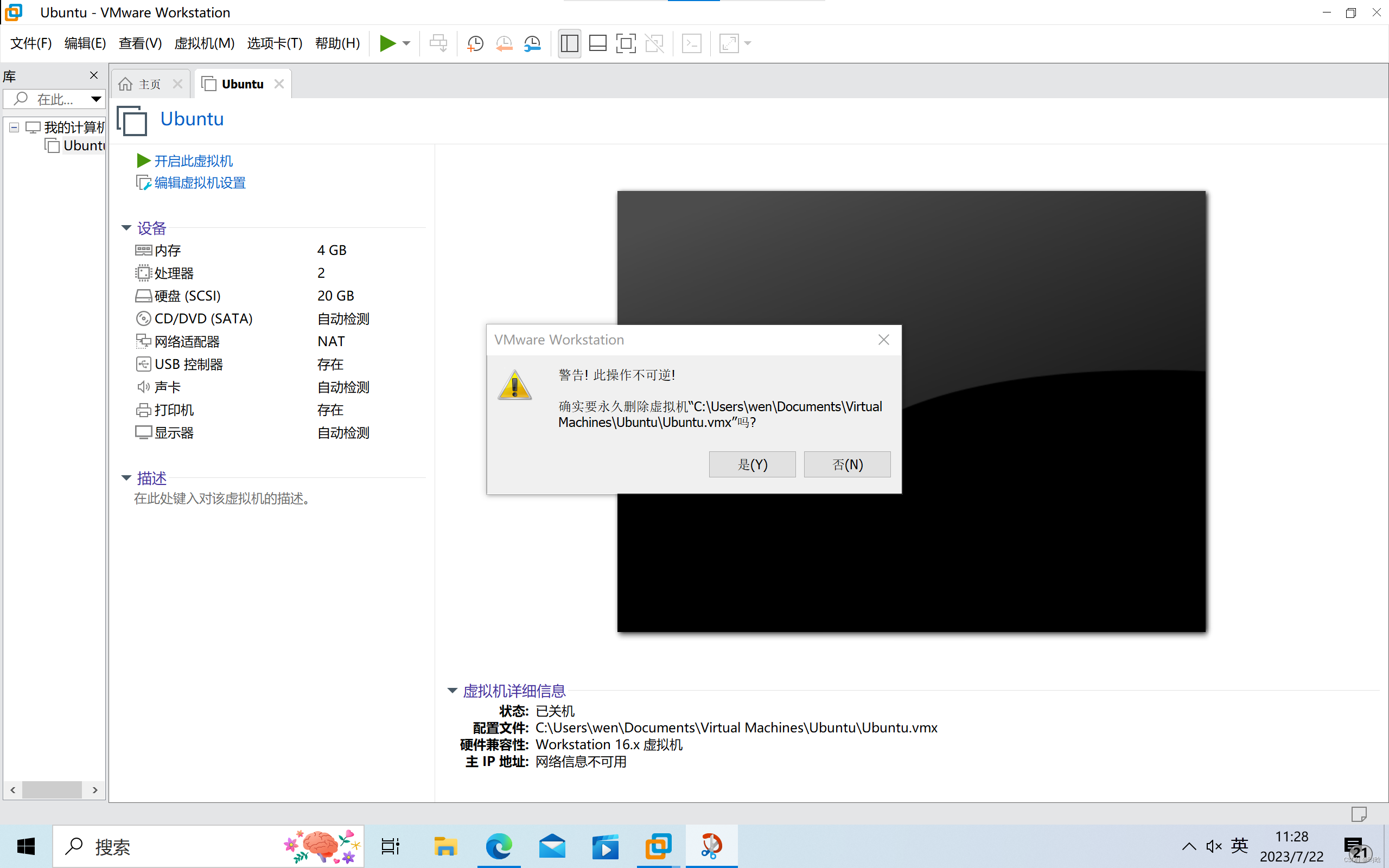
Task: Toggle the library panel icon
Action: (x=569, y=43)
